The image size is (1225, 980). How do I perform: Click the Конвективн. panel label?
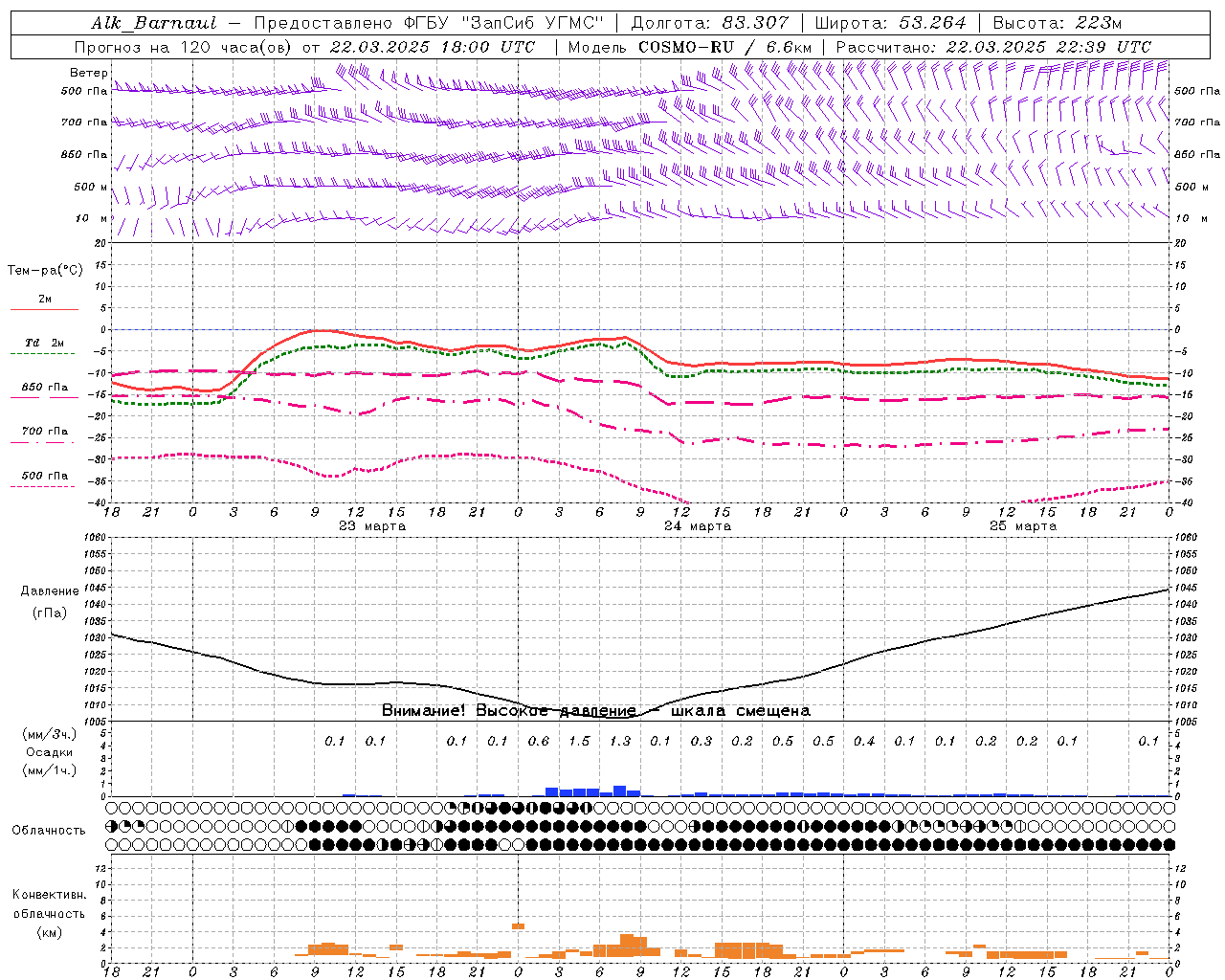49,895
